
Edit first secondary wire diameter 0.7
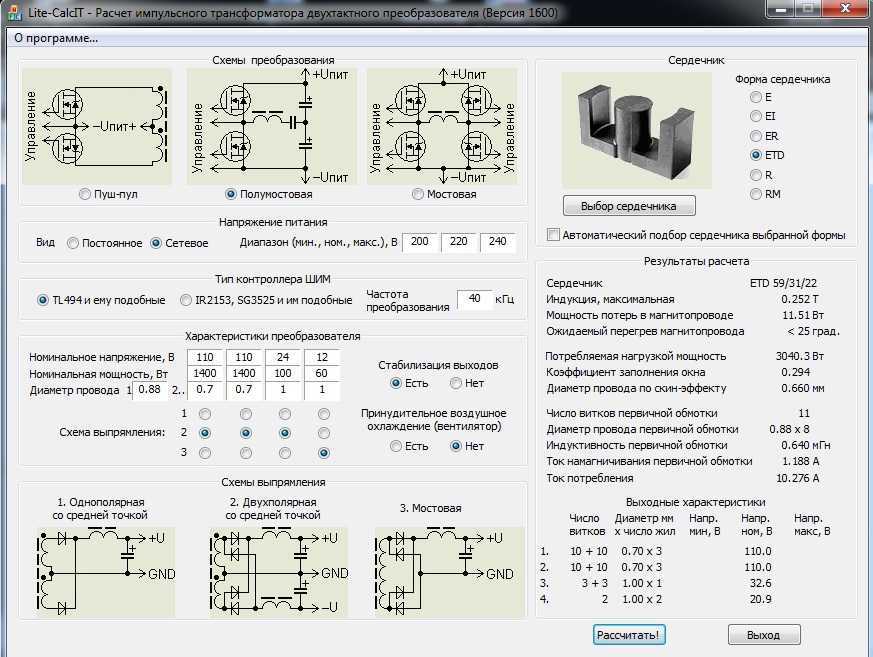coord(205,390)
